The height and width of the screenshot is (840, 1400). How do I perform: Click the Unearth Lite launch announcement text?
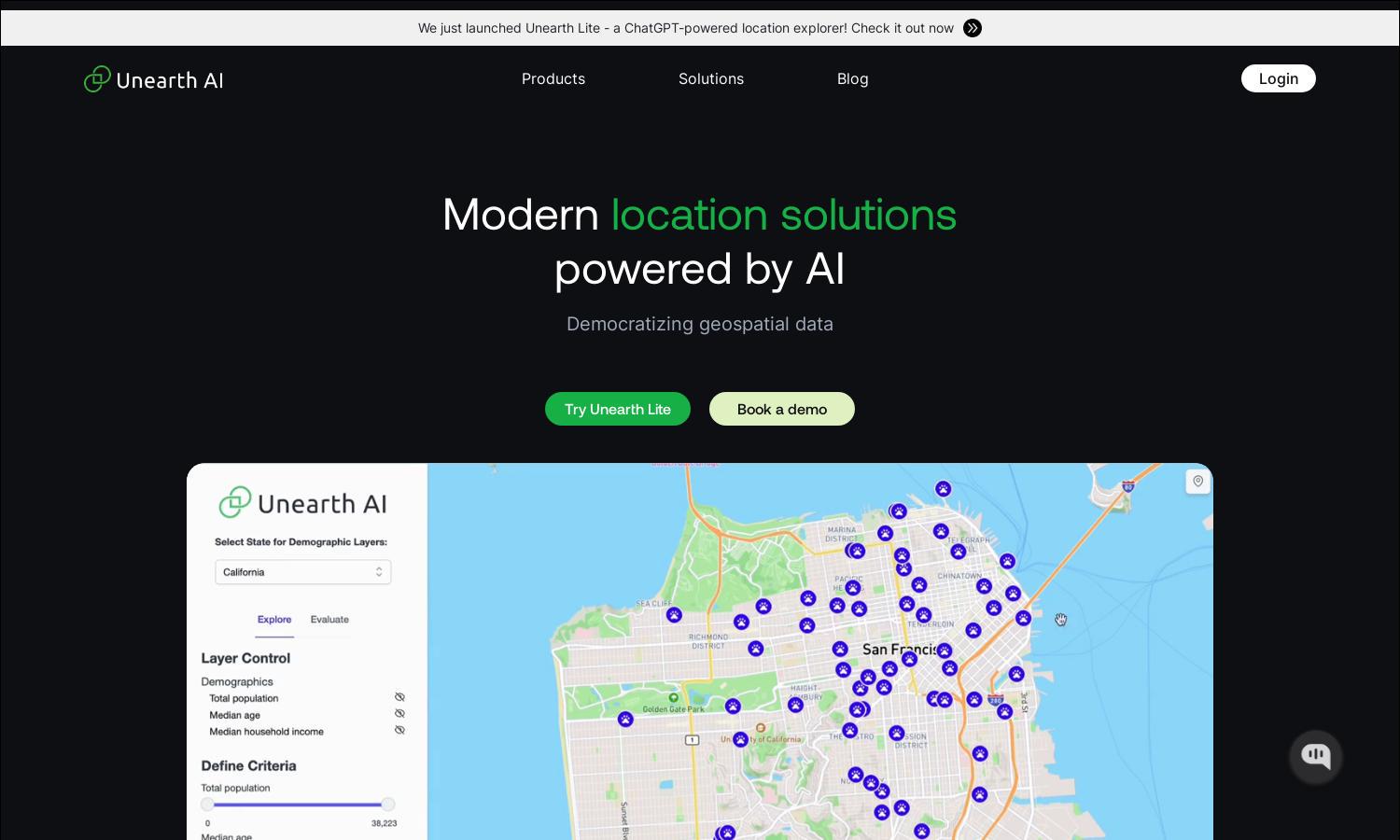pos(686,28)
